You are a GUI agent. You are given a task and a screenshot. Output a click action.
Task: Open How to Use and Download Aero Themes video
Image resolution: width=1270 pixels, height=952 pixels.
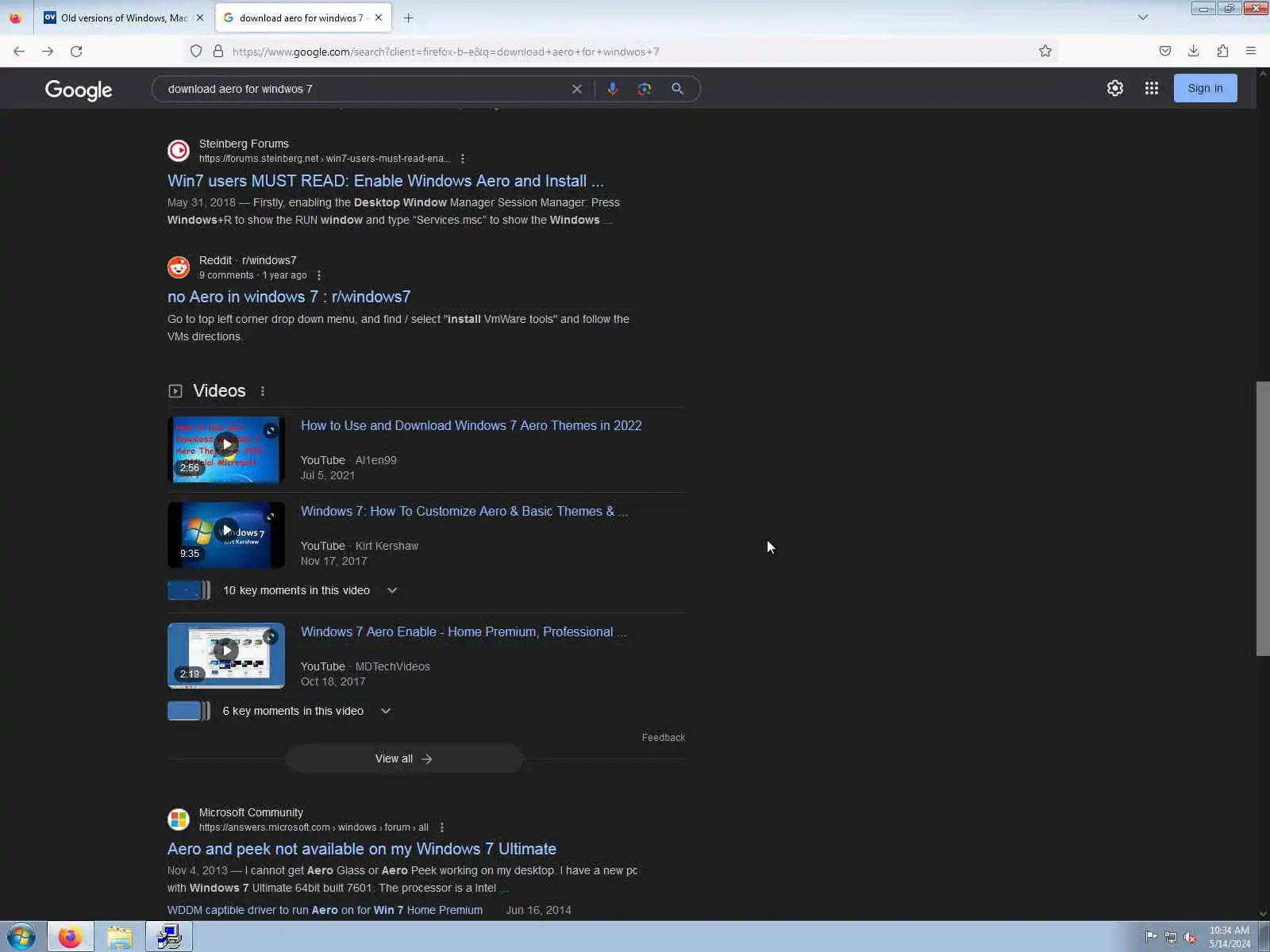(x=471, y=426)
